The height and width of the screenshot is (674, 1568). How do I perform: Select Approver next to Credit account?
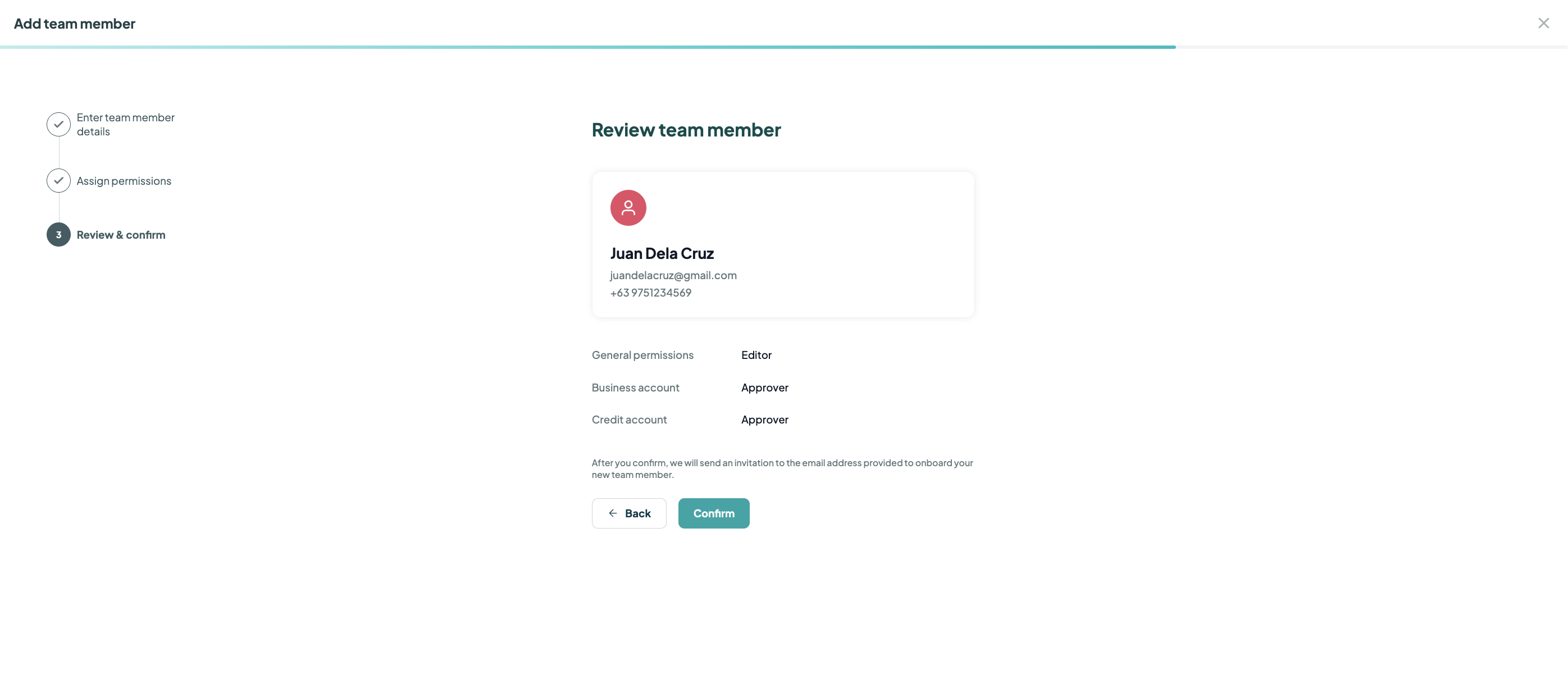764,420
